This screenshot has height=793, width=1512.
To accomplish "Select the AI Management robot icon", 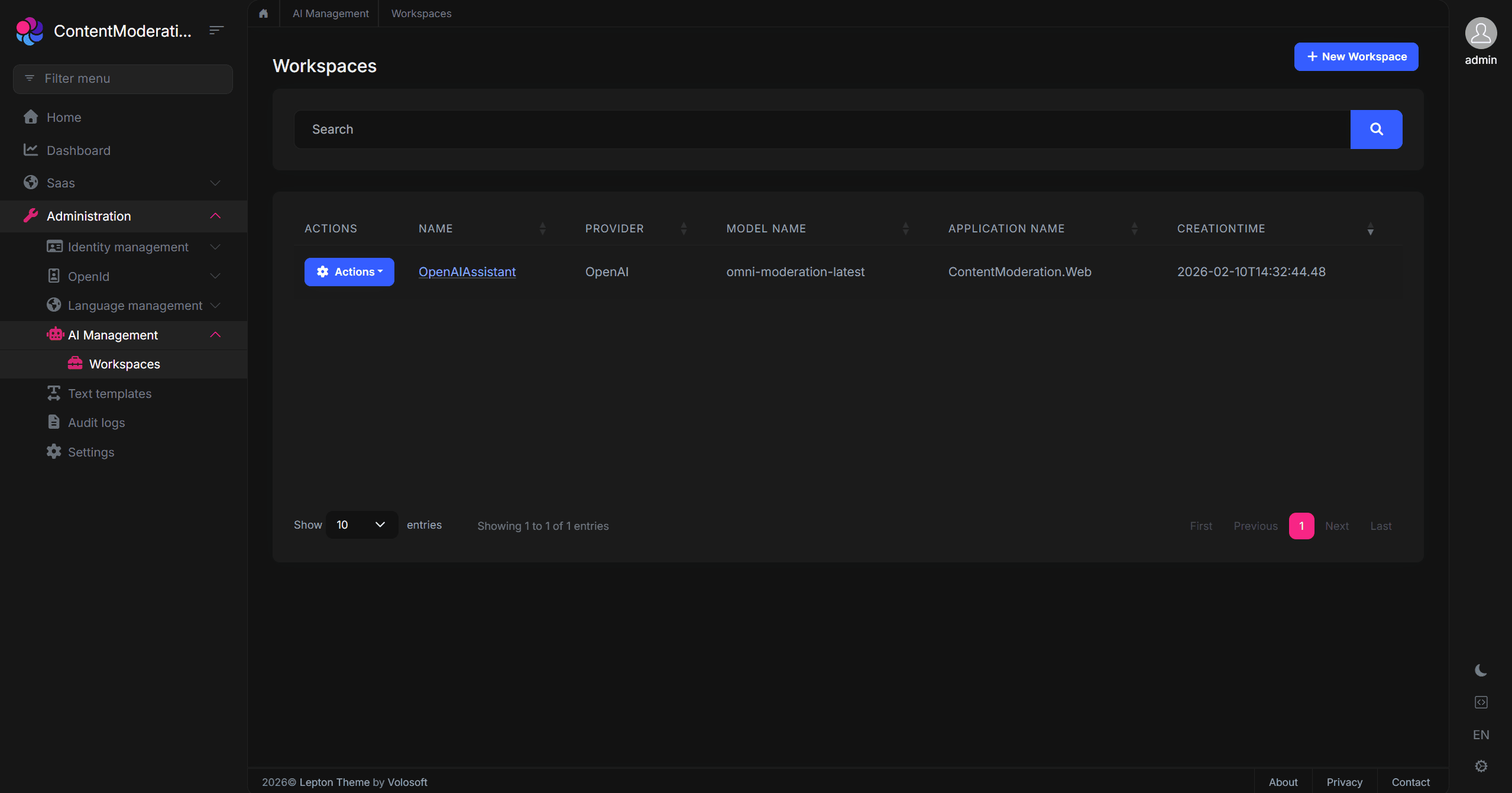I will [55, 334].
